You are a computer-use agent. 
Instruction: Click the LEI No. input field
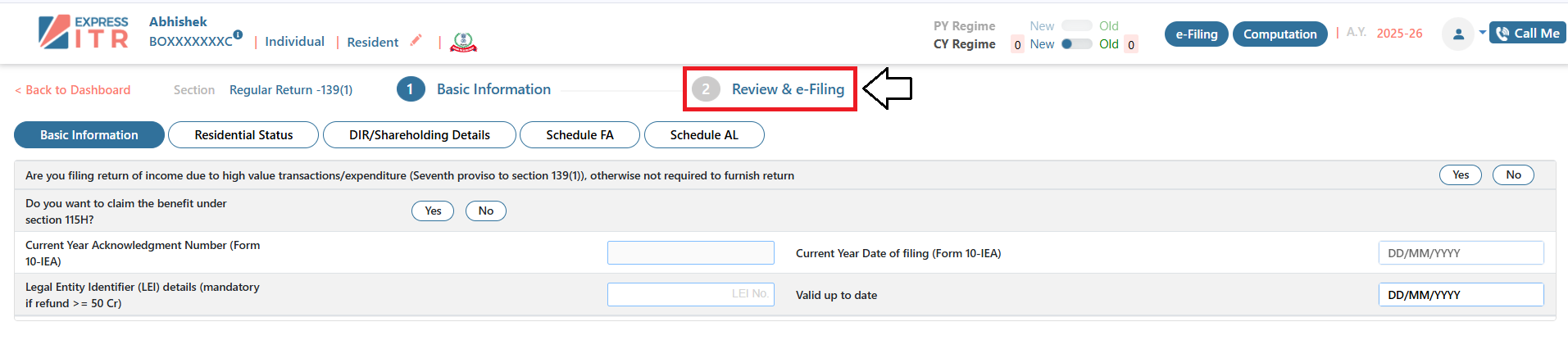click(x=690, y=294)
